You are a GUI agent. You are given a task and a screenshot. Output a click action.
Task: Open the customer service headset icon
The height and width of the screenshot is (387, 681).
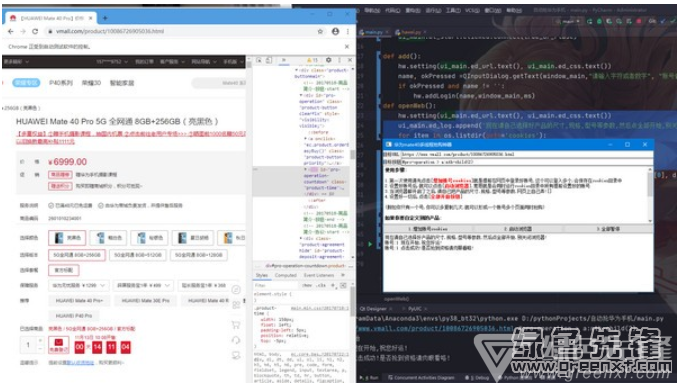tap(236, 340)
